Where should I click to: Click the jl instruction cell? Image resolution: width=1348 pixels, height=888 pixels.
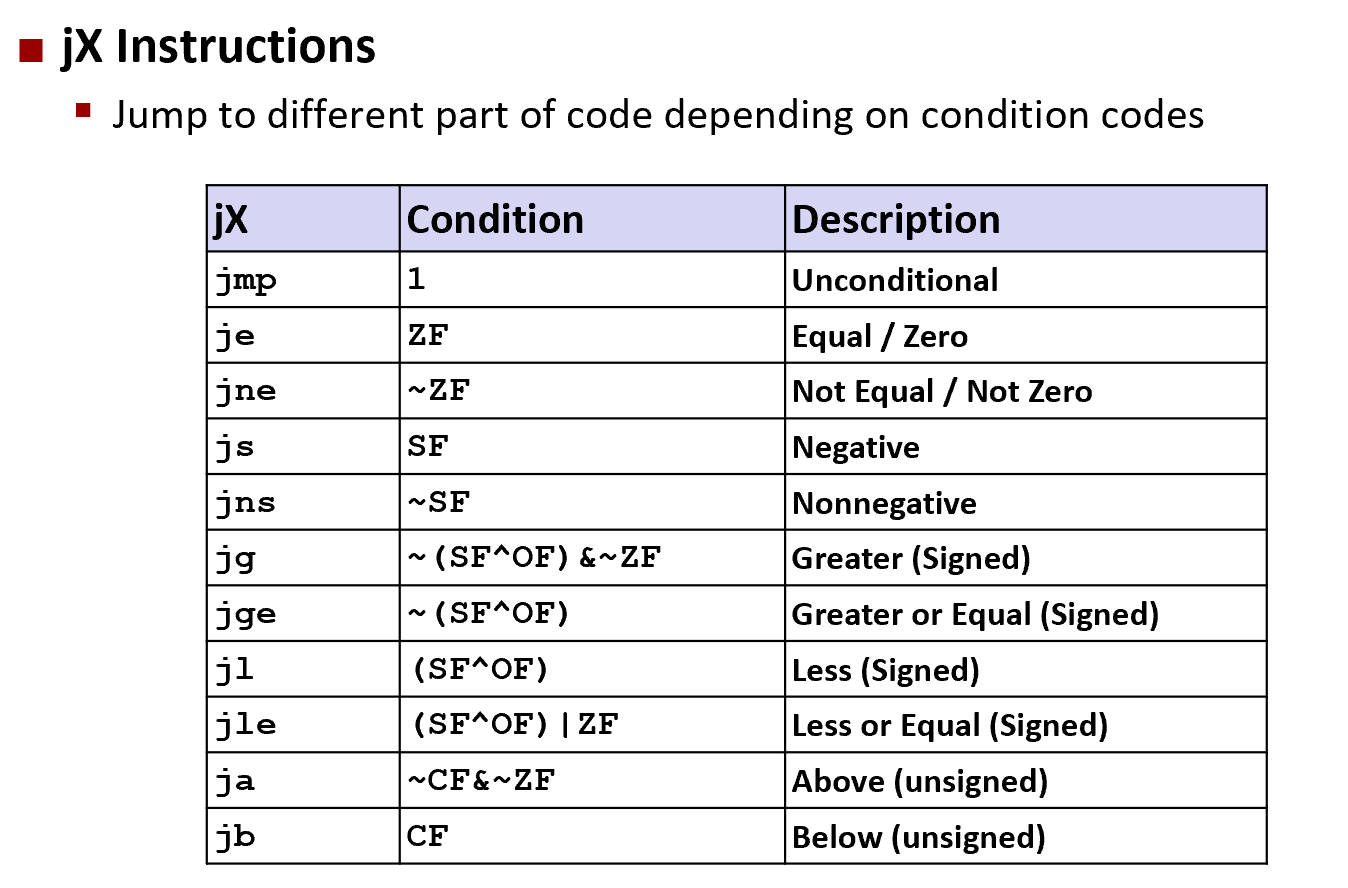303,669
